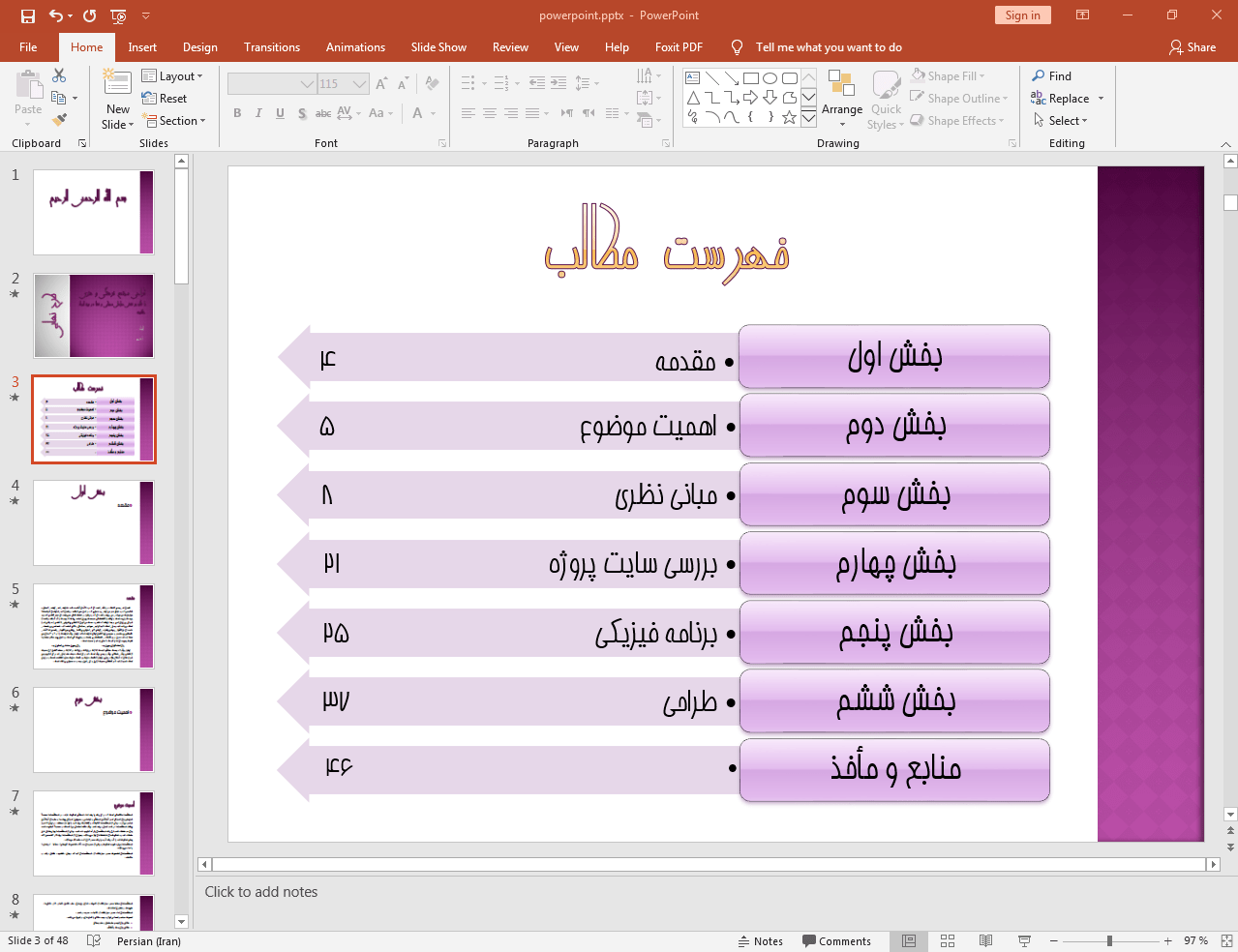Click the Tell me what you want field
Screen dimensions: 1238x952
tap(829, 46)
